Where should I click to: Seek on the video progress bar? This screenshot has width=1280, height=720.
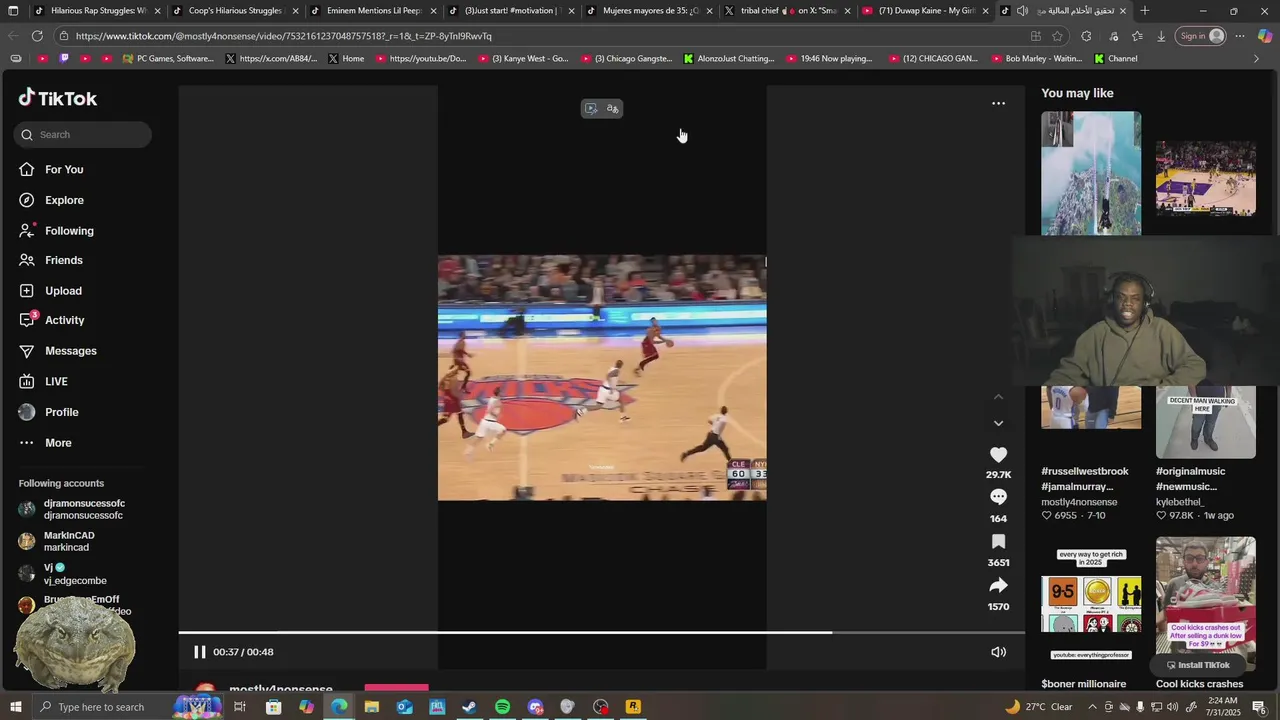[x=602, y=632]
